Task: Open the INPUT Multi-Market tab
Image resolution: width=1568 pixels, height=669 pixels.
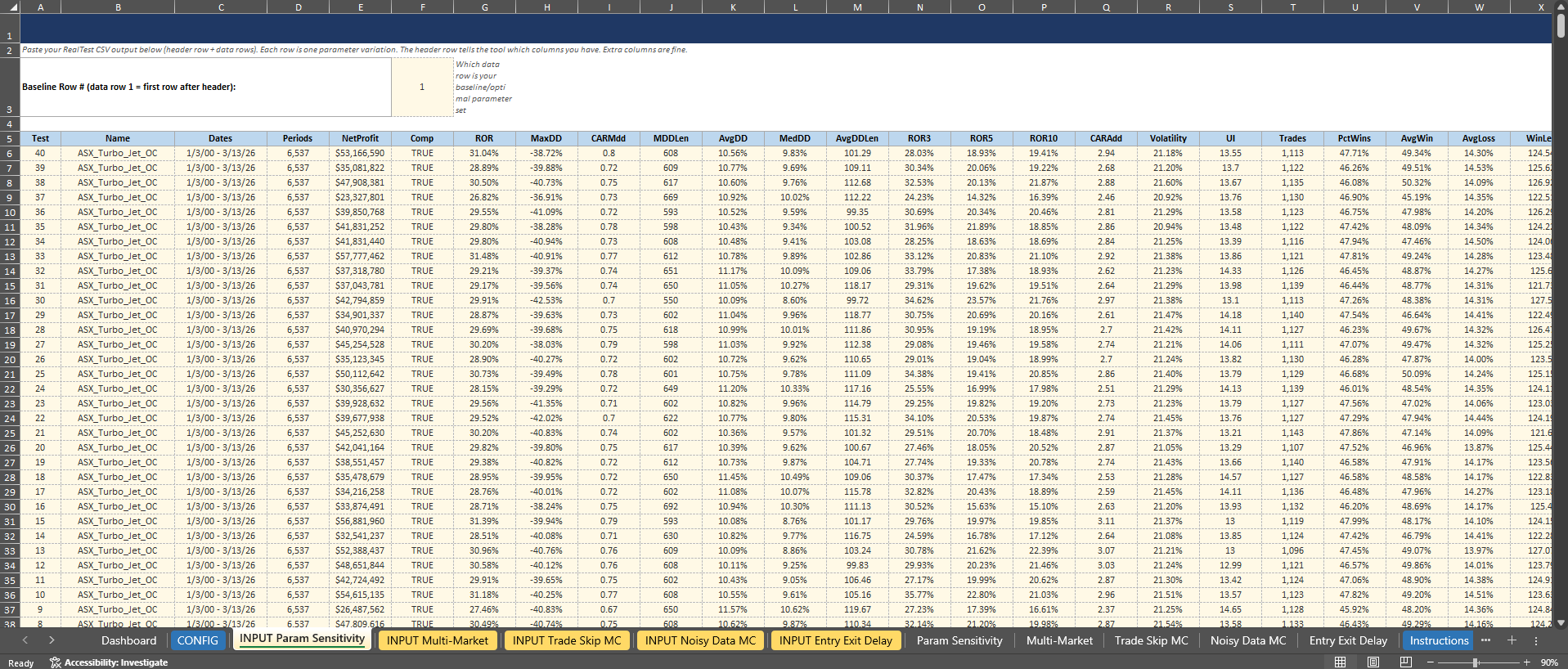Action: (x=438, y=640)
